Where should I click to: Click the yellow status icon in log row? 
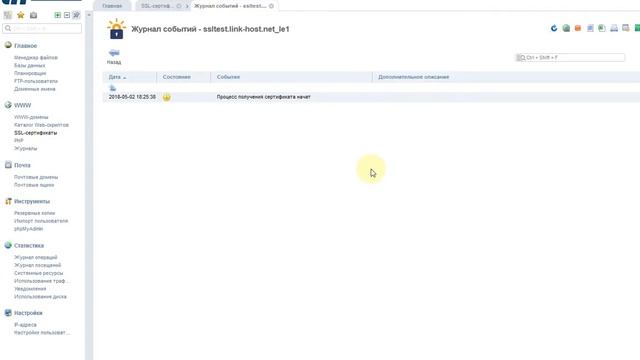tap(167, 97)
